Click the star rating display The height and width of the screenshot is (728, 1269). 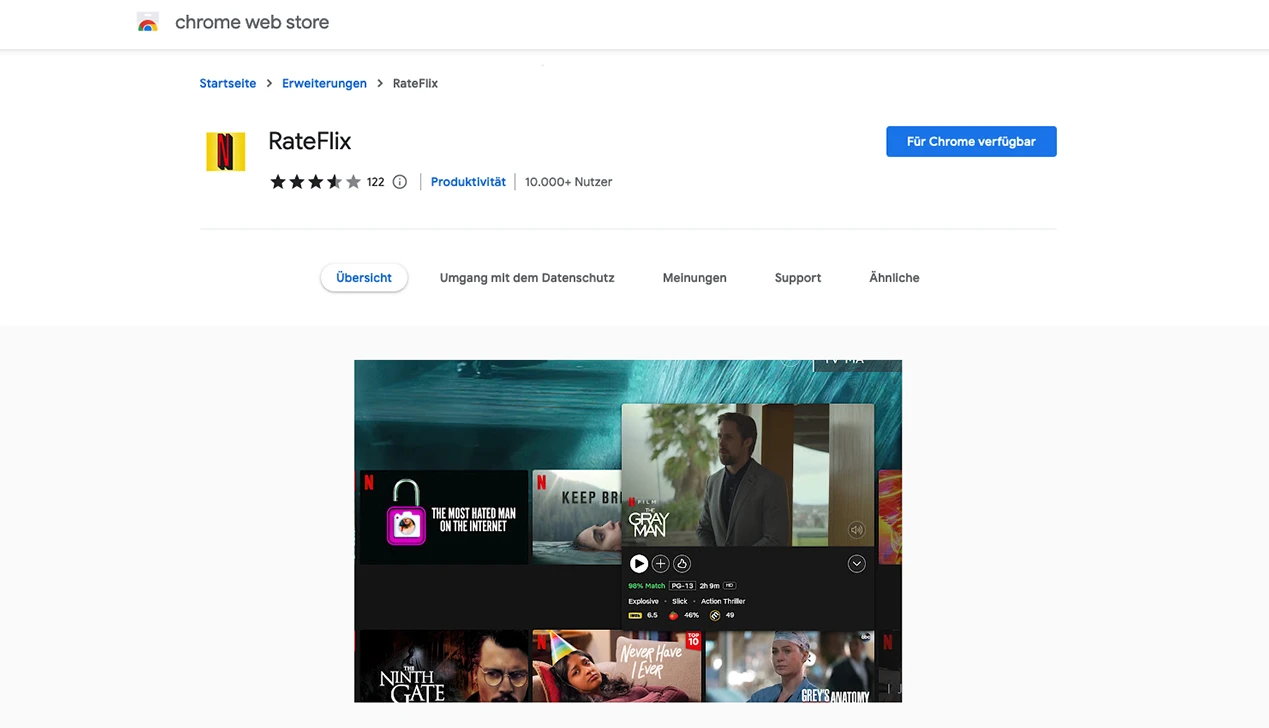(315, 182)
